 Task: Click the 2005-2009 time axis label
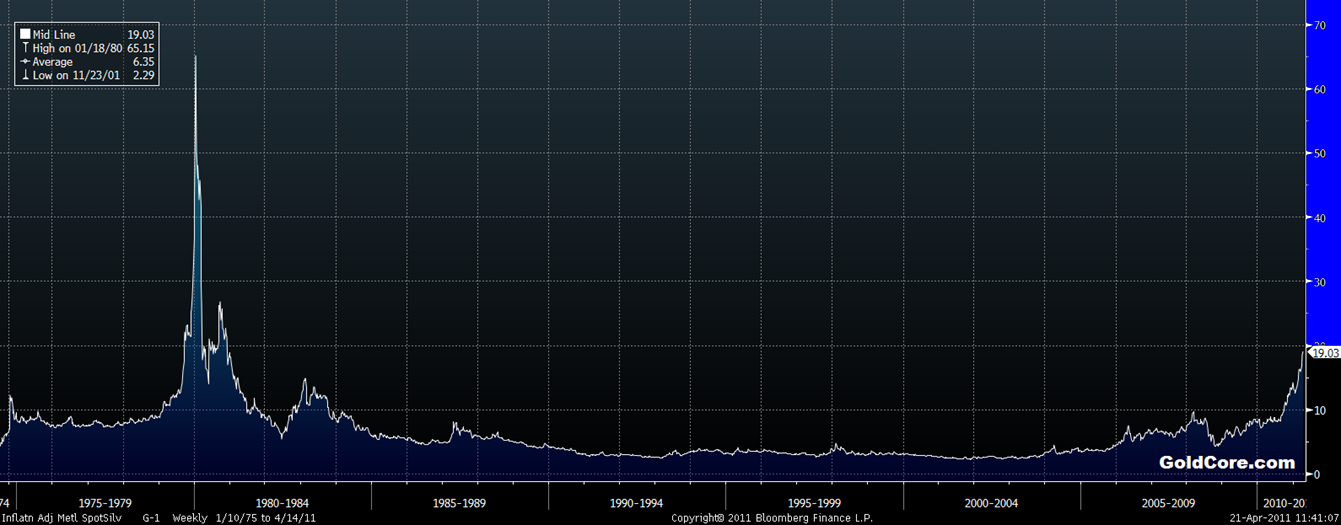pyautogui.click(x=1169, y=503)
